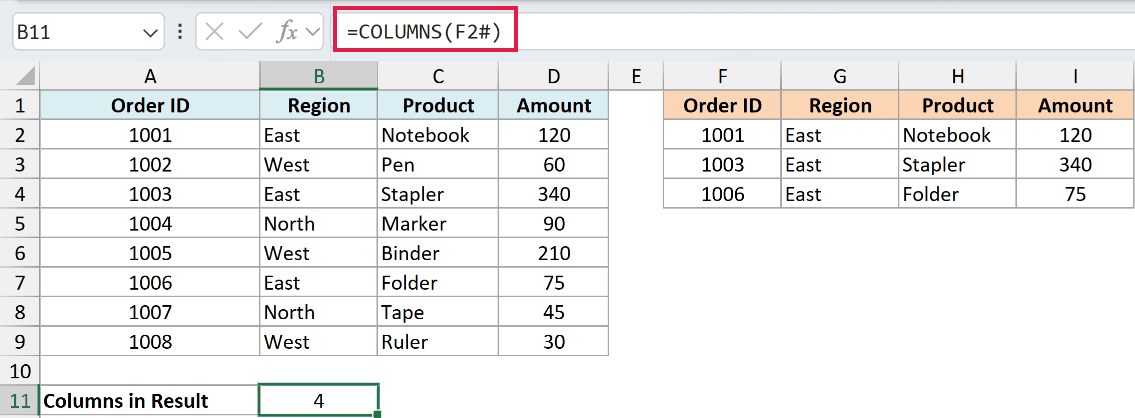Screen dimensions: 1135x418
Task: Select the amount cell showing 210
Action: pos(554,254)
